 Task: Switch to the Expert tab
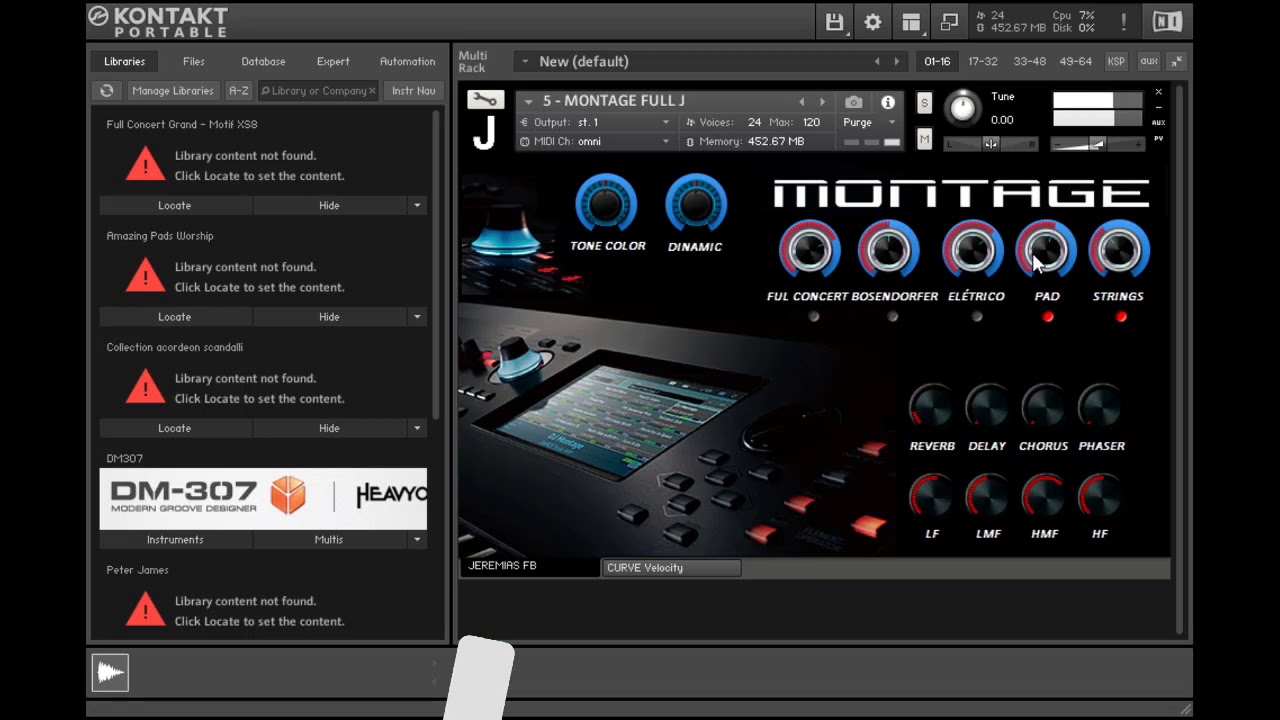coord(333,62)
